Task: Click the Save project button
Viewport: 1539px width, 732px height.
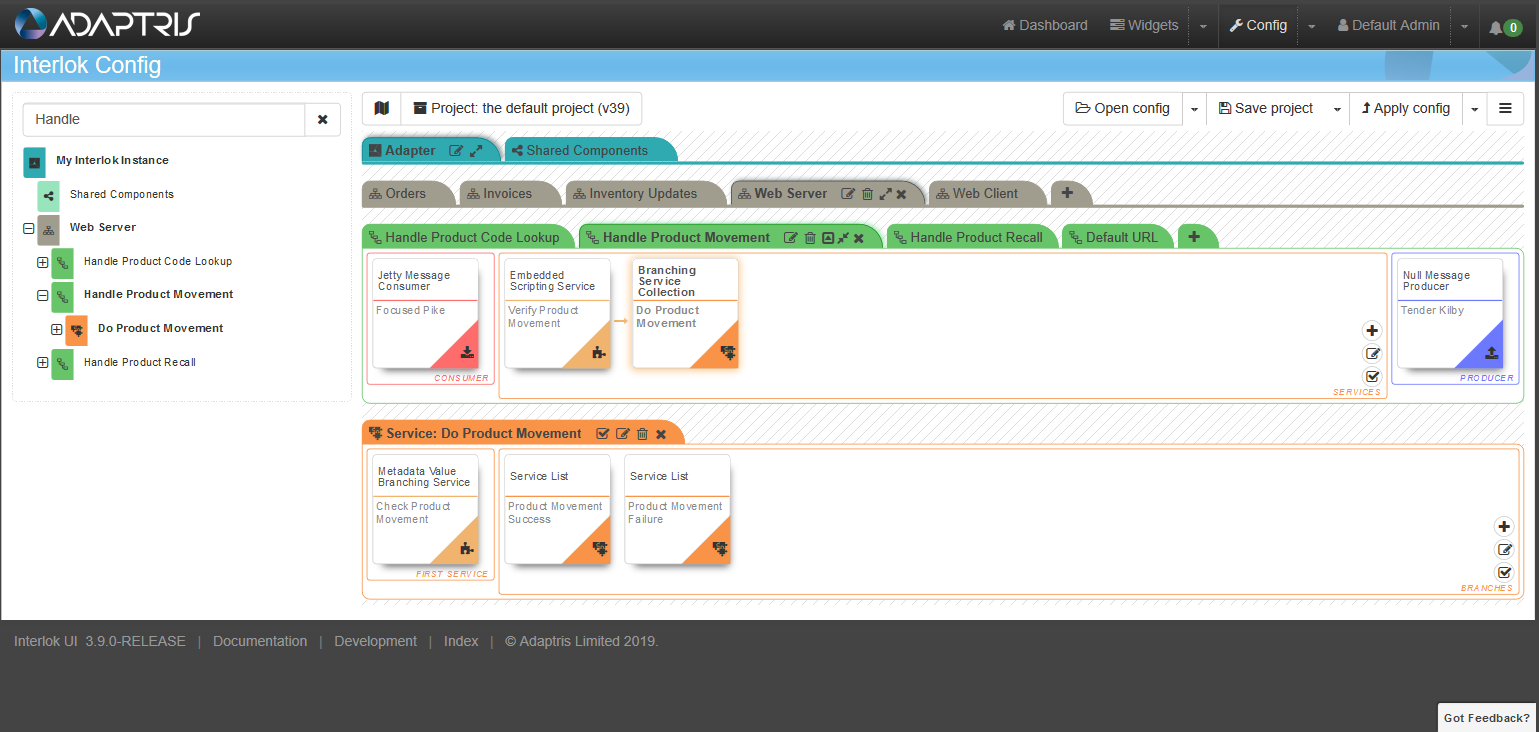Action: (1266, 108)
